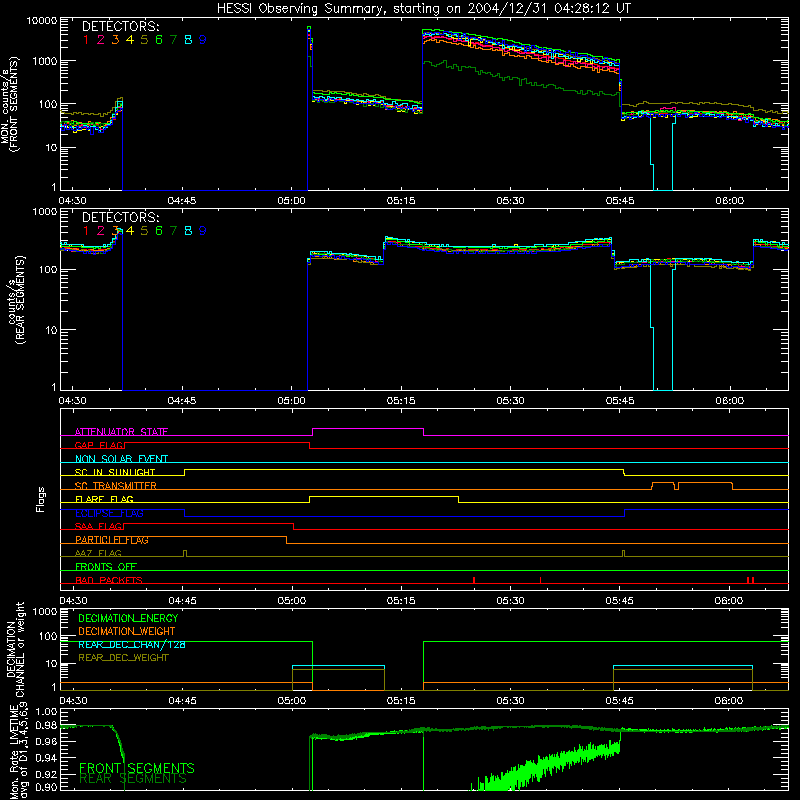Click the SC TRANSMITTER flag label
Image resolution: width=800 pixels, height=800 pixels.
[x=116, y=485]
